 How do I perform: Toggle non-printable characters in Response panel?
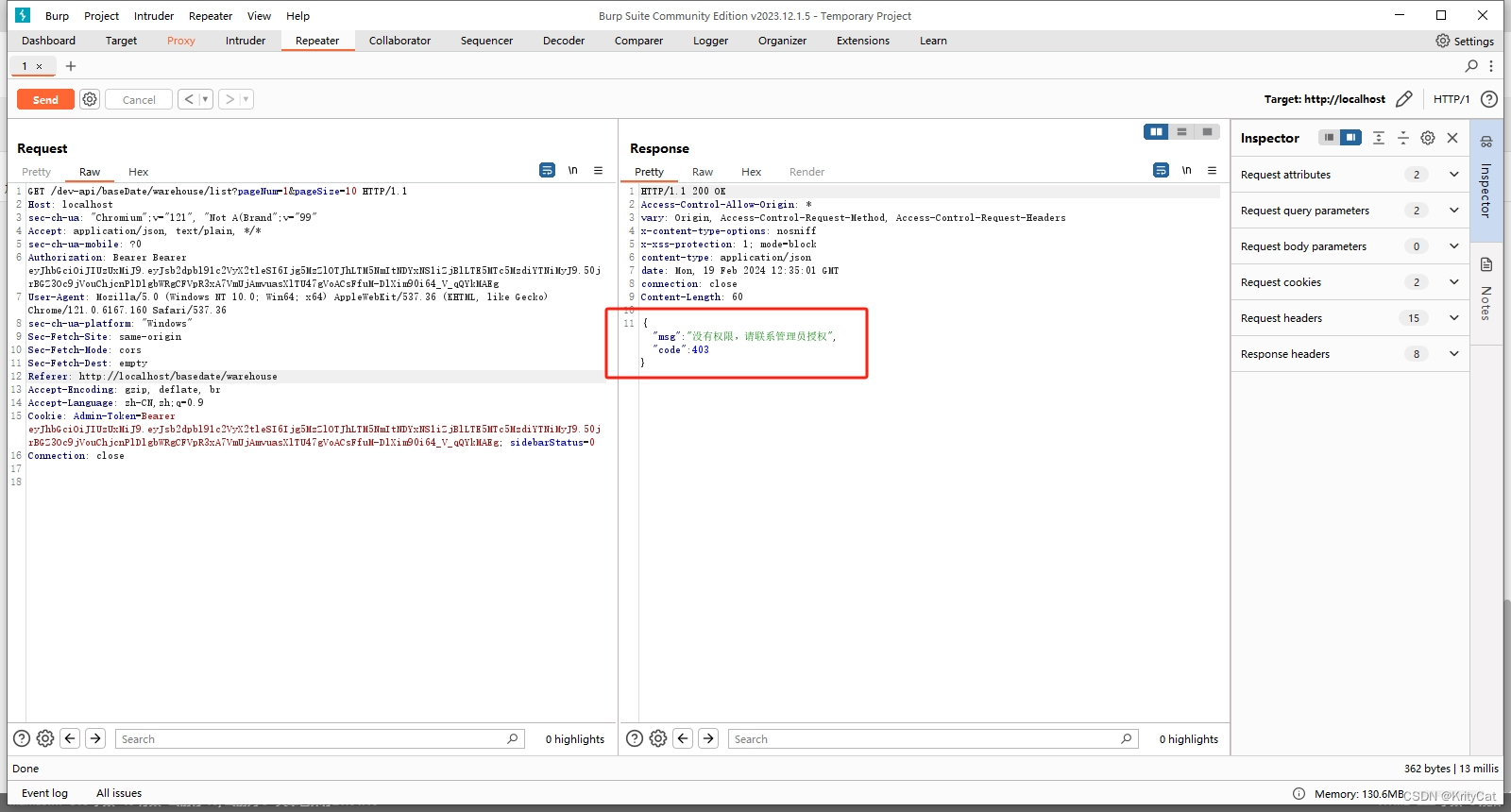pyautogui.click(x=1186, y=170)
